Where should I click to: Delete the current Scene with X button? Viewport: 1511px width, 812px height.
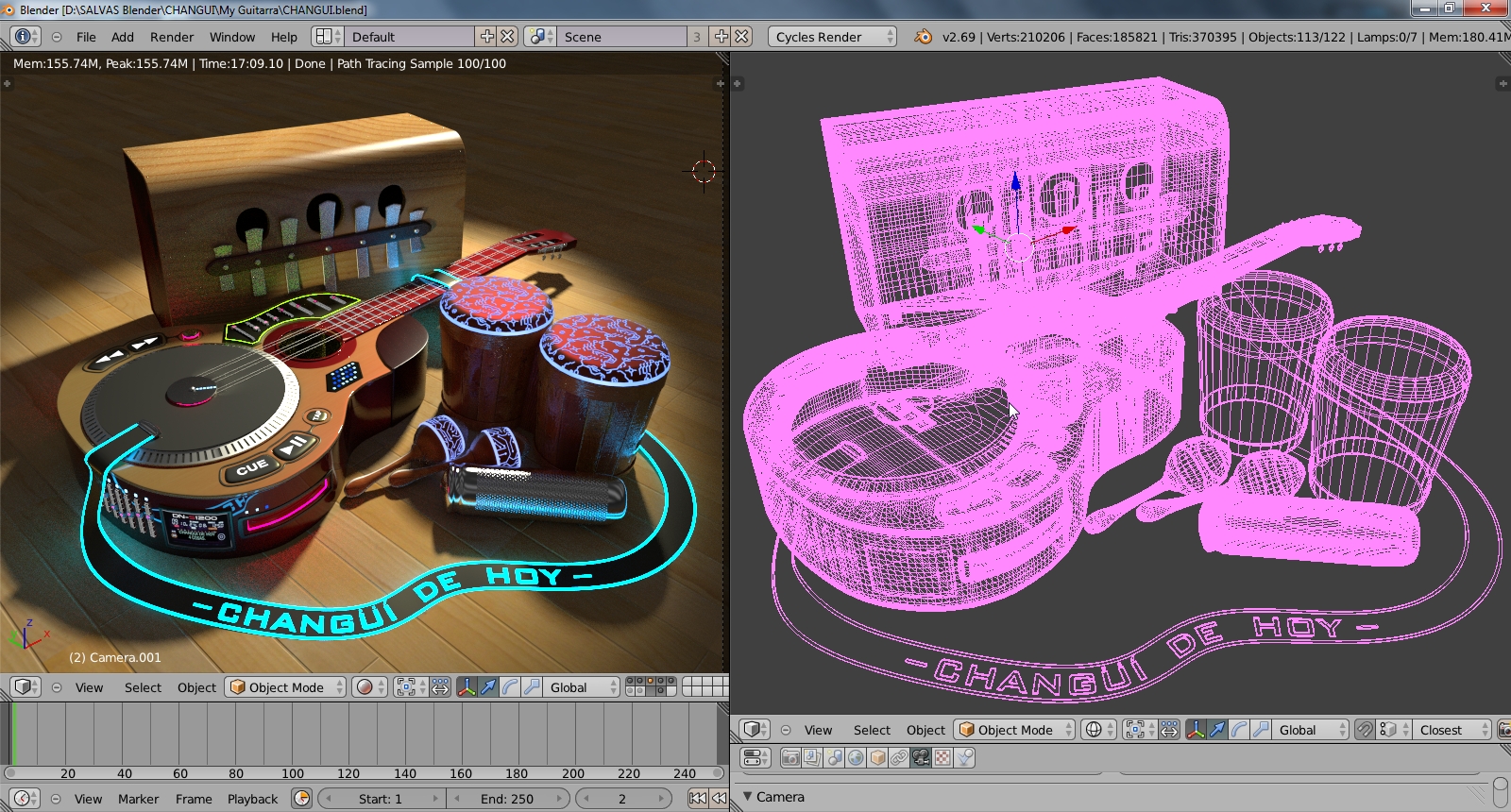(742, 37)
